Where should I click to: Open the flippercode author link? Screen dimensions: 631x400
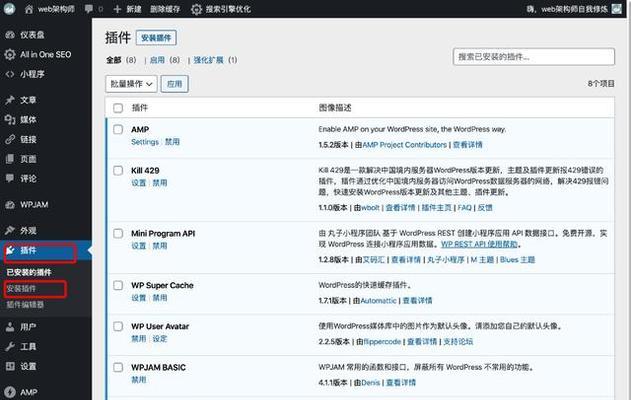tap(382, 342)
